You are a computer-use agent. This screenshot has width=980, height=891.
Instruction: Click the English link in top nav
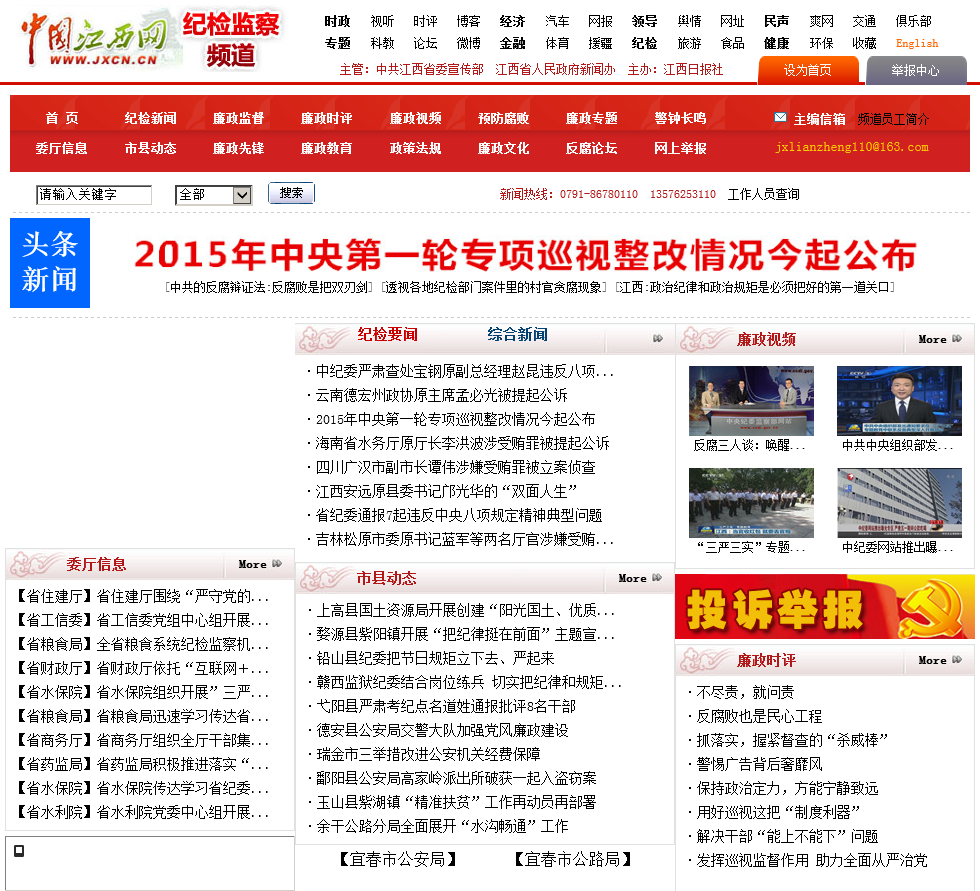click(916, 43)
